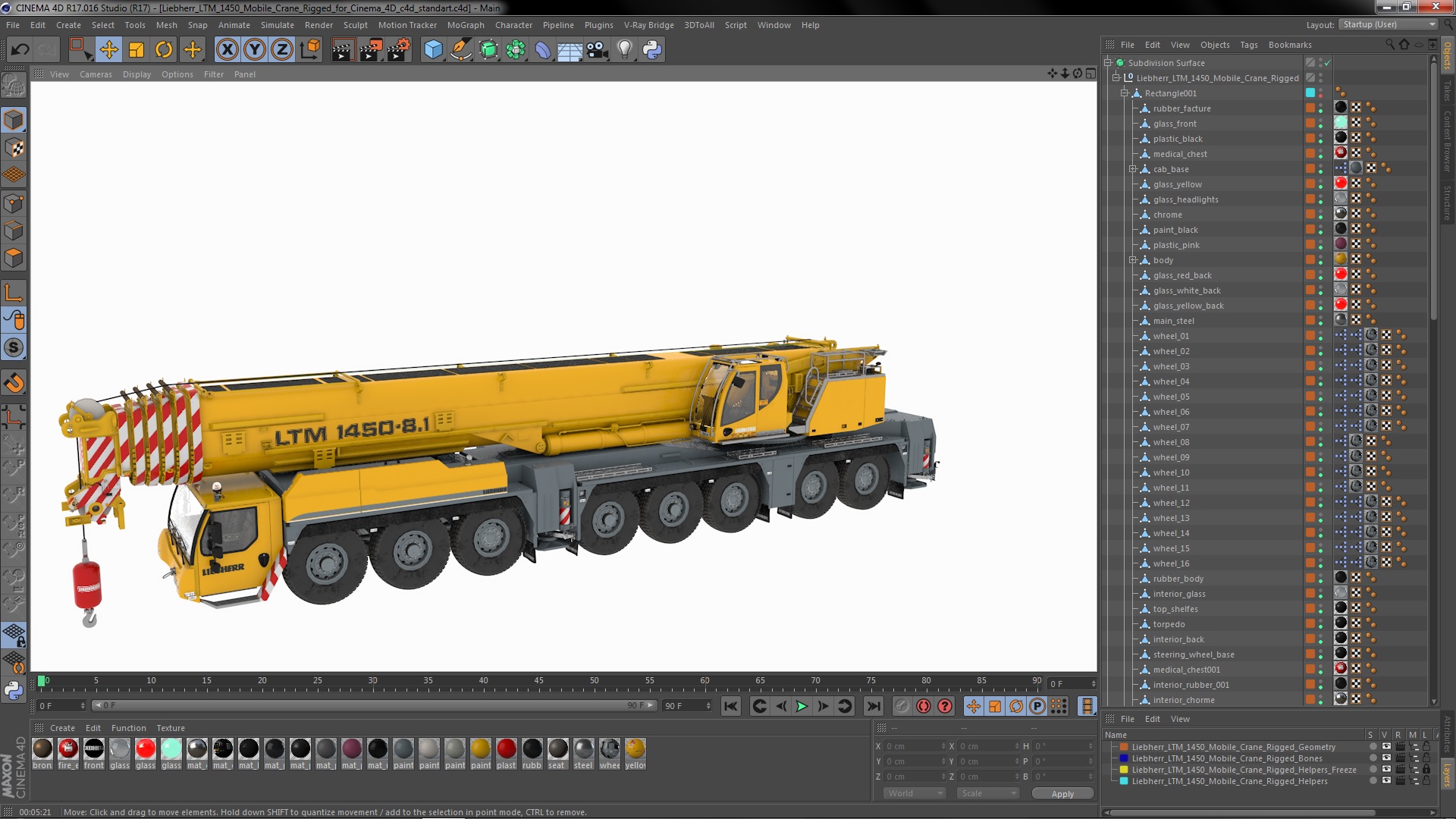Click the Make Editable icon in left toolbar

[x=14, y=86]
